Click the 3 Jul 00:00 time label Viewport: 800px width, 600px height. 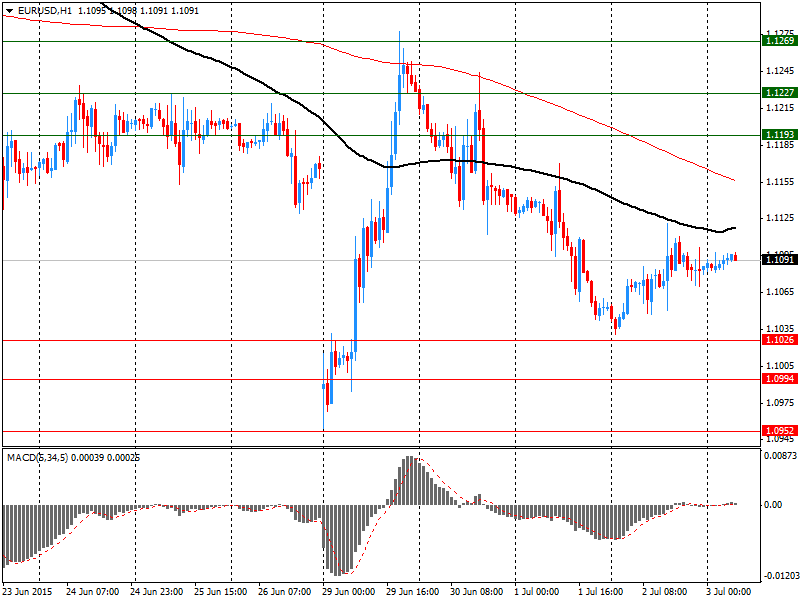[x=729, y=592]
